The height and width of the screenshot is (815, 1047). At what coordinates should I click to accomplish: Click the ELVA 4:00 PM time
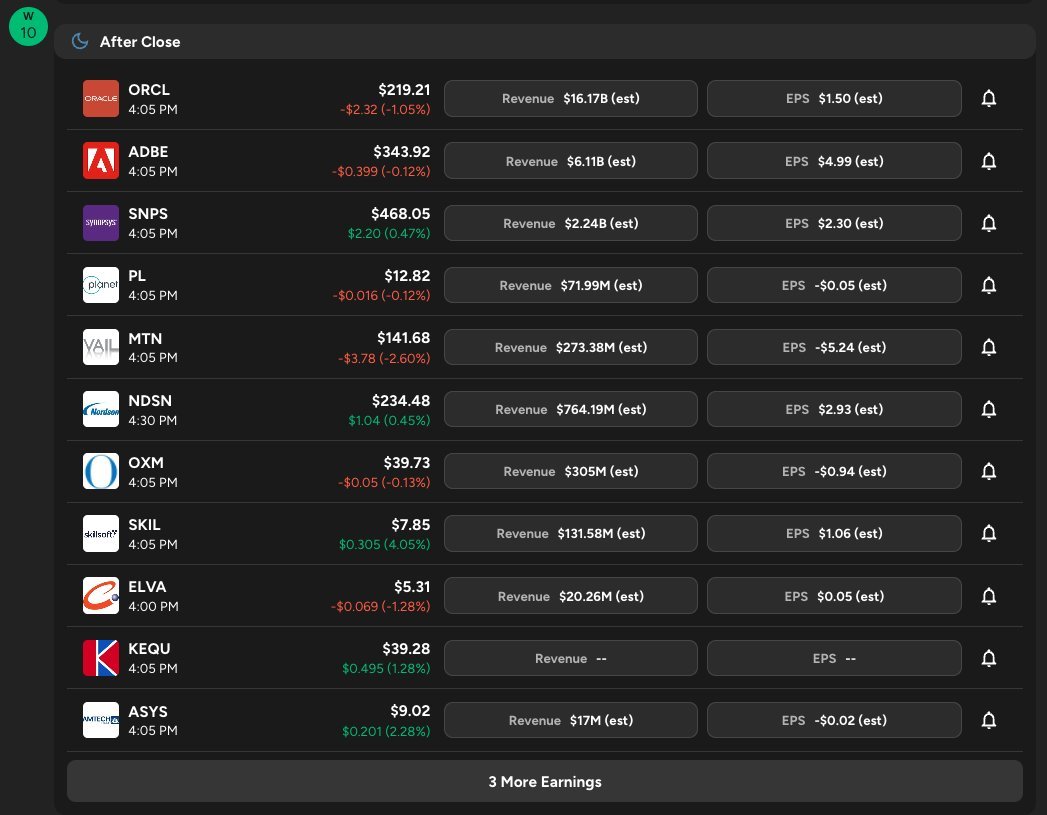pos(154,607)
